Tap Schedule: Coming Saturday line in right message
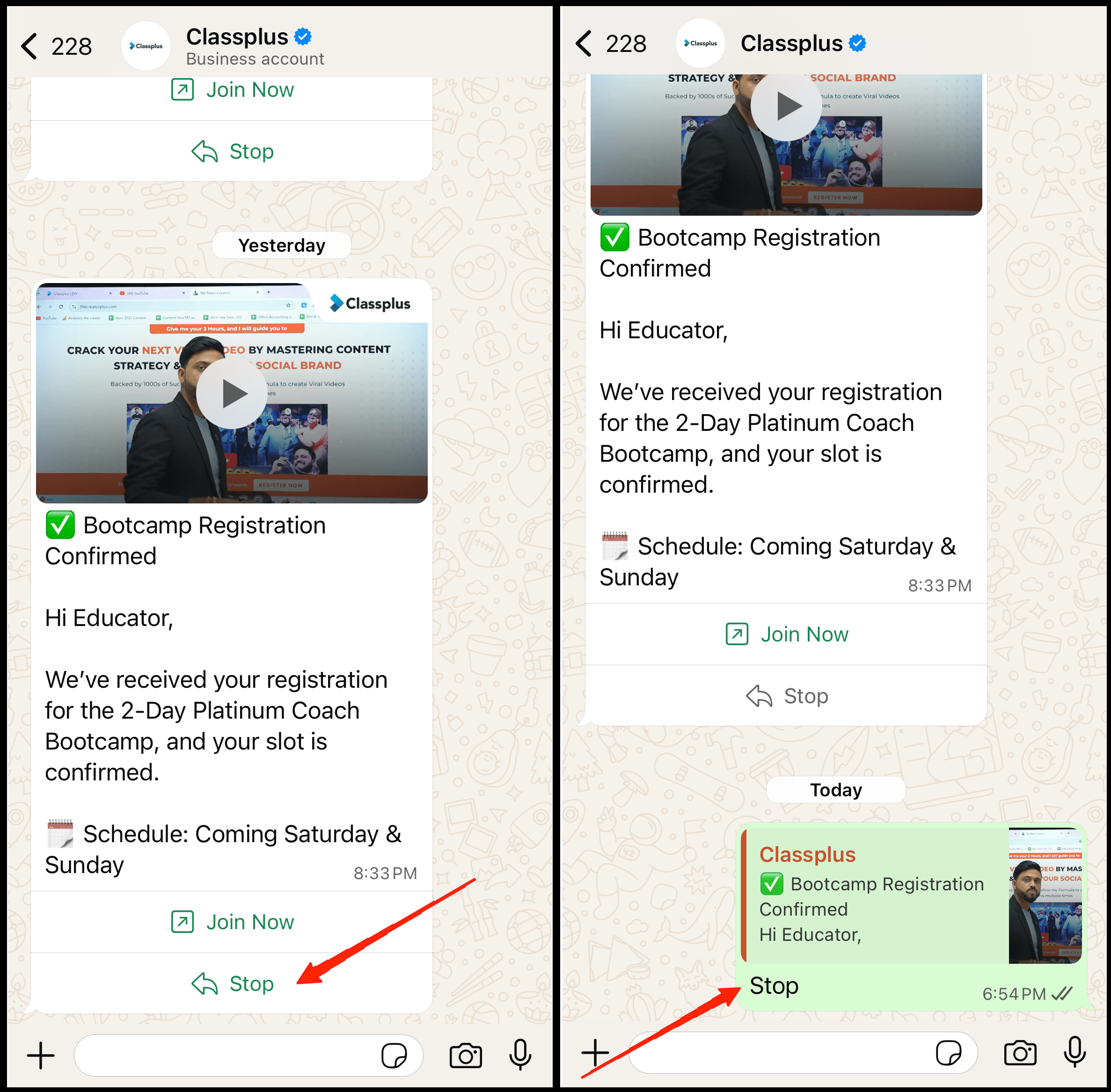This screenshot has width=1111, height=1092. [778, 561]
